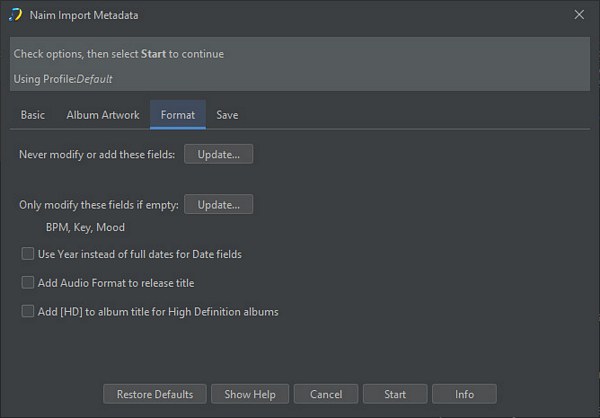Click the Info button

(x=464, y=394)
